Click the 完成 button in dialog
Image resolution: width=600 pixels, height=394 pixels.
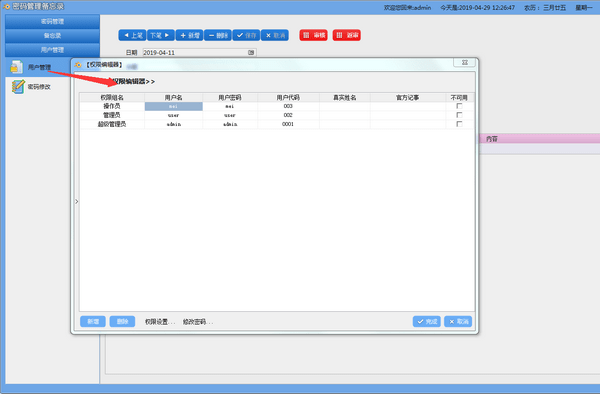coord(427,321)
